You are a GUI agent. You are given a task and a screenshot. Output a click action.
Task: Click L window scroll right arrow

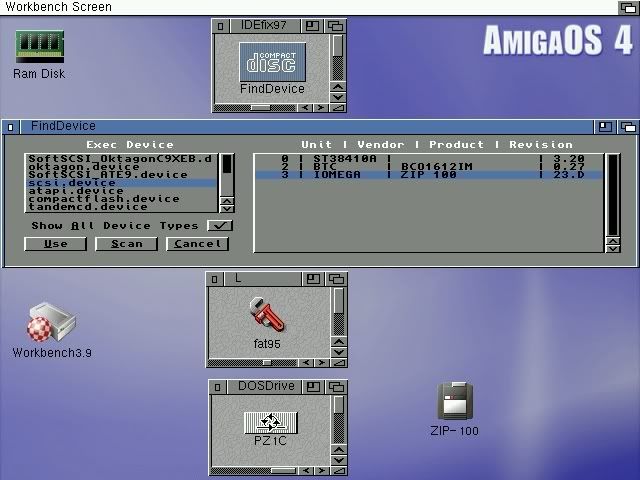coord(322,363)
